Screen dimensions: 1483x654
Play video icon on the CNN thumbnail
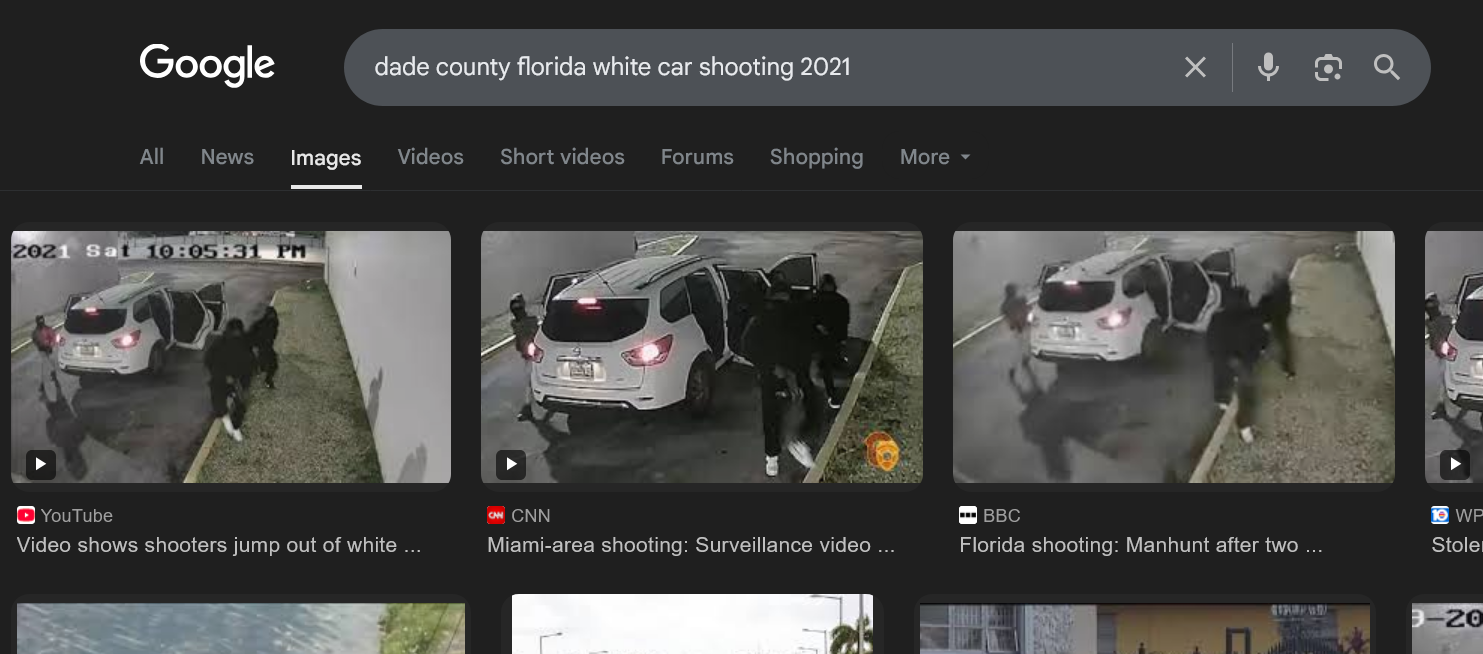pyautogui.click(x=511, y=464)
